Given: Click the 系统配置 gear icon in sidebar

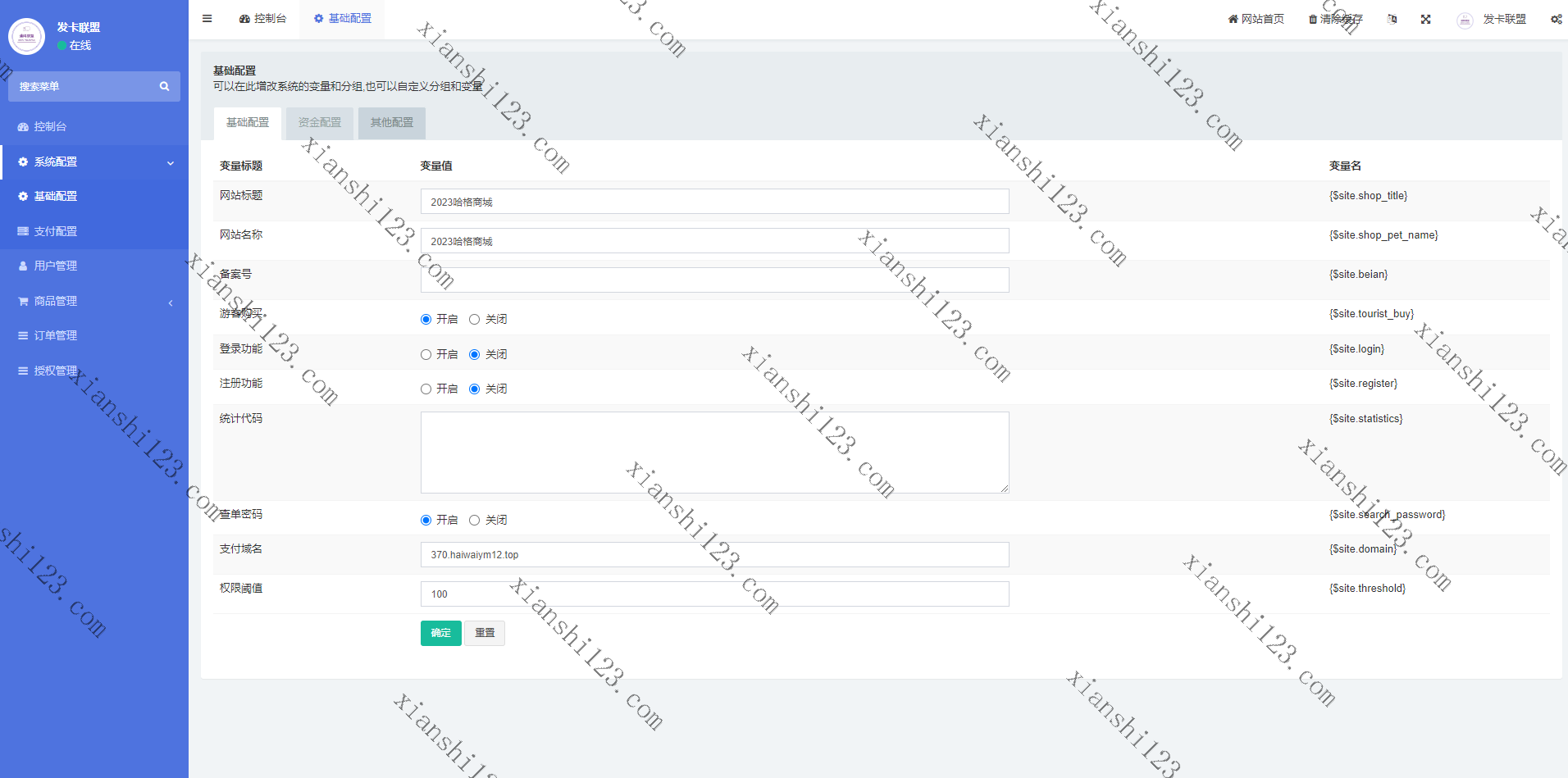Looking at the screenshot, I should click(23, 162).
